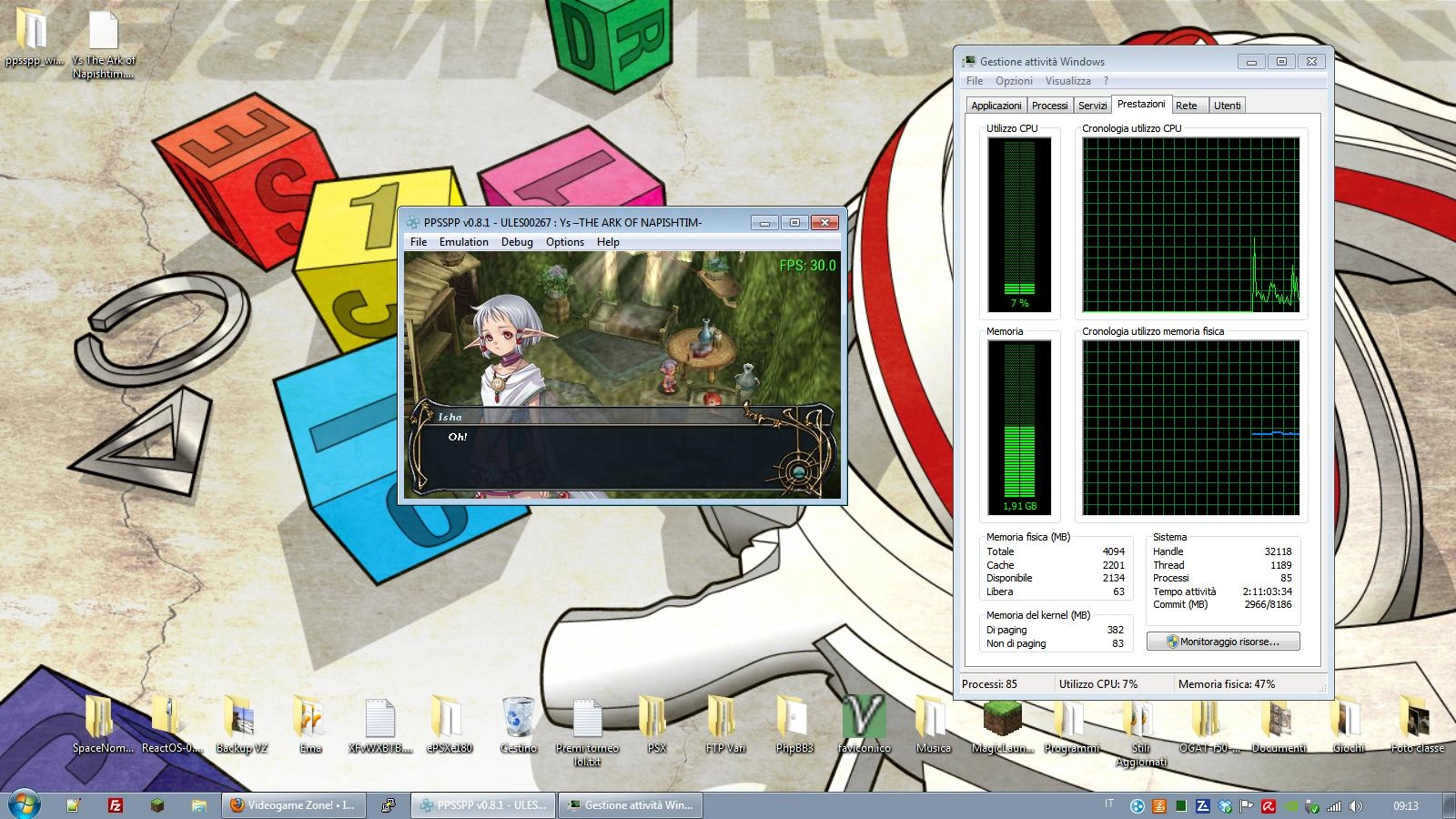Click the network signal tray icon
The width and height of the screenshot is (1456, 819).
pos(1333,806)
